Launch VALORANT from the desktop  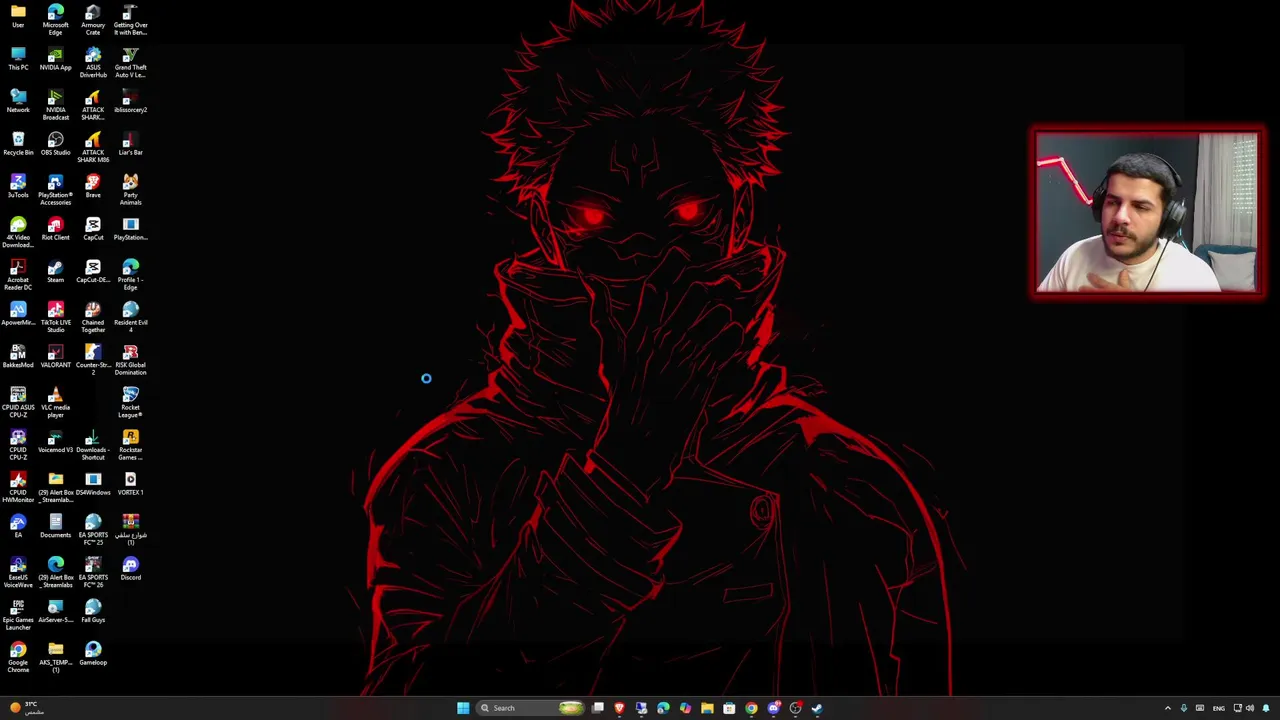[x=55, y=357]
